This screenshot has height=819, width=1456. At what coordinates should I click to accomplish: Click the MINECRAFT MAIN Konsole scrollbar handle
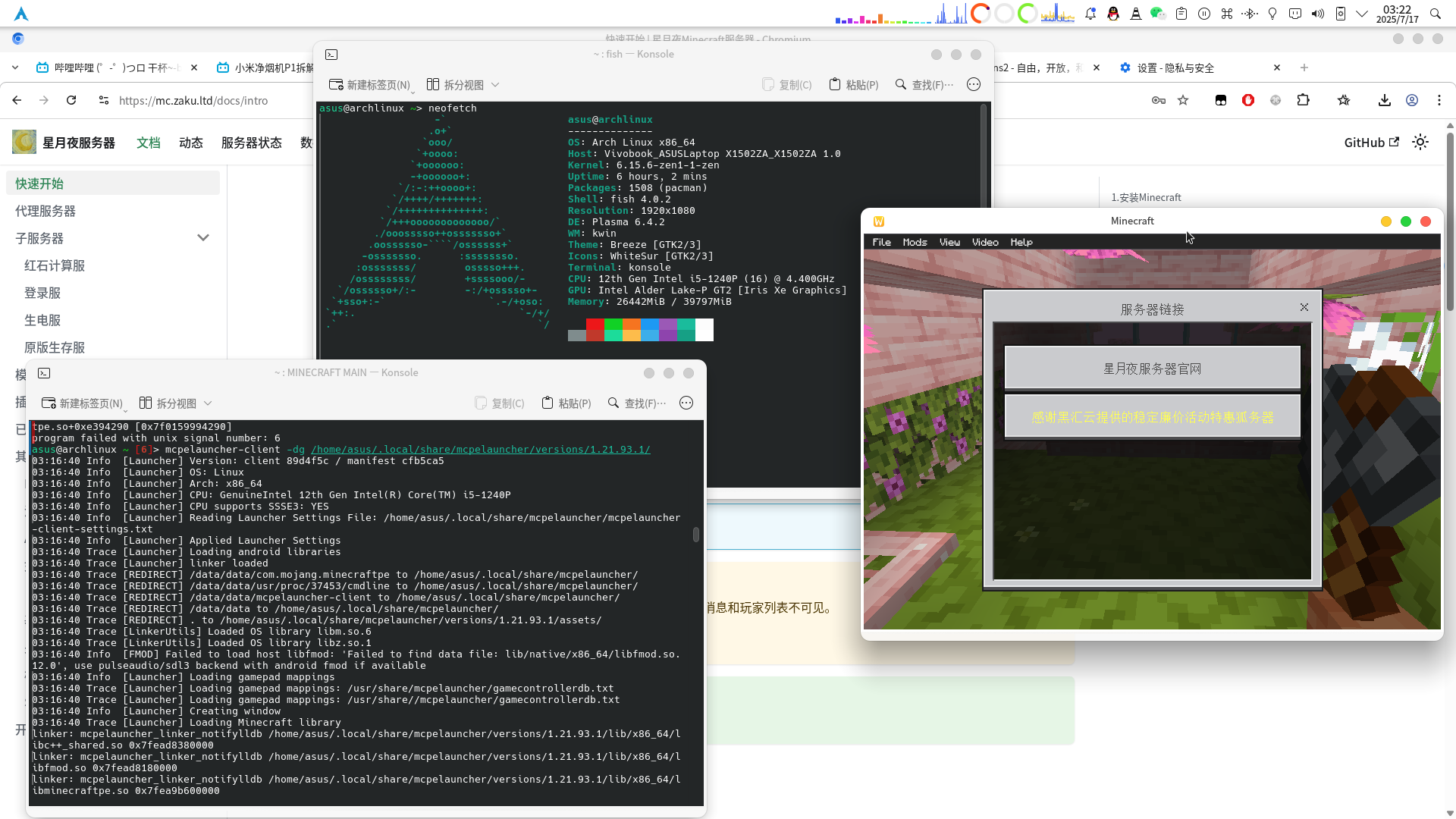click(x=696, y=535)
